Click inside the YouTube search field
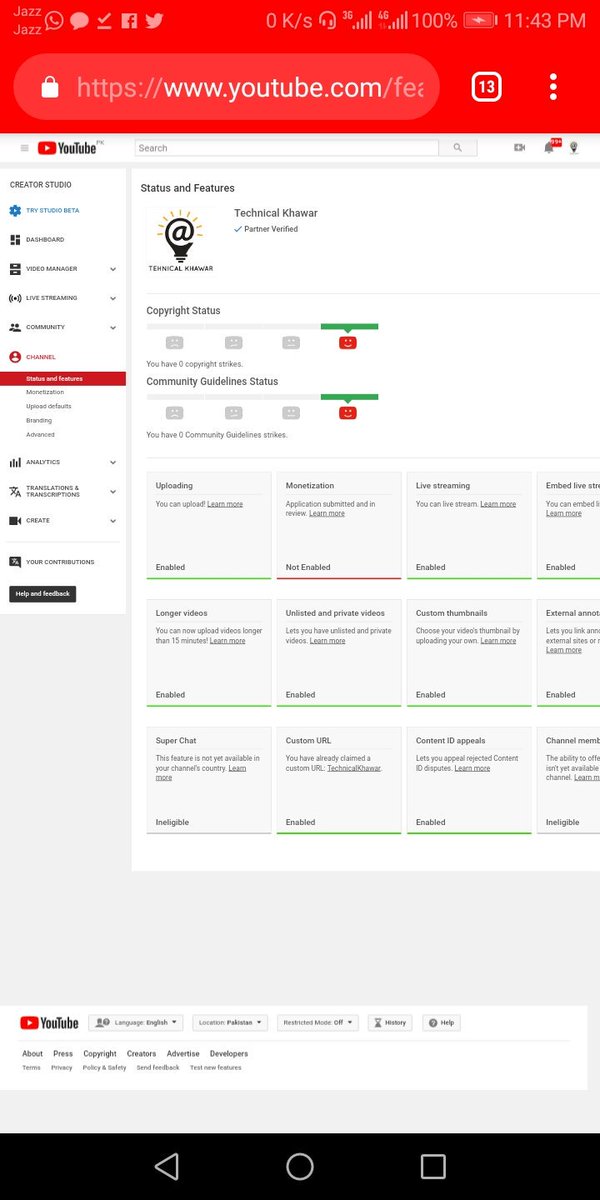This screenshot has height=1200, width=600. click(287, 148)
